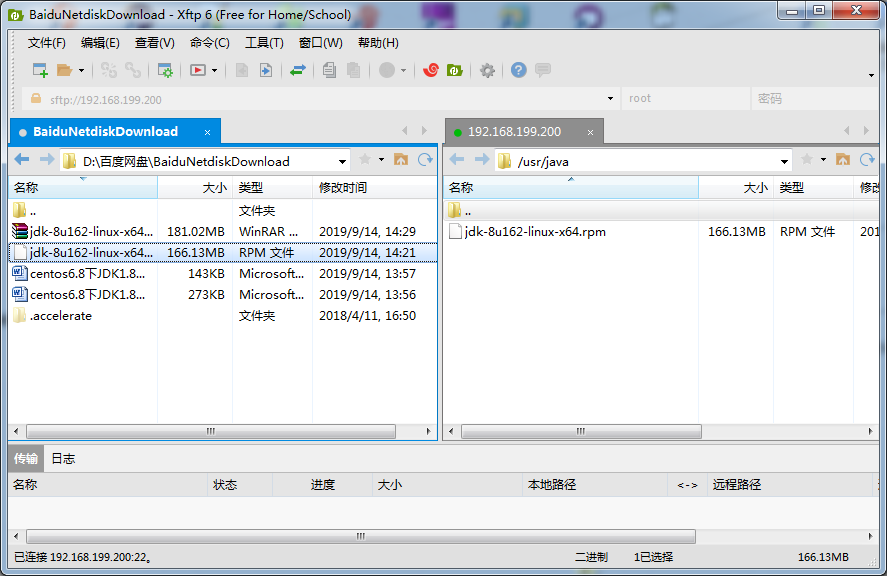Open options with the gear icon
Image resolution: width=887 pixels, height=576 pixels.
pyautogui.click(x=487, y=70)
